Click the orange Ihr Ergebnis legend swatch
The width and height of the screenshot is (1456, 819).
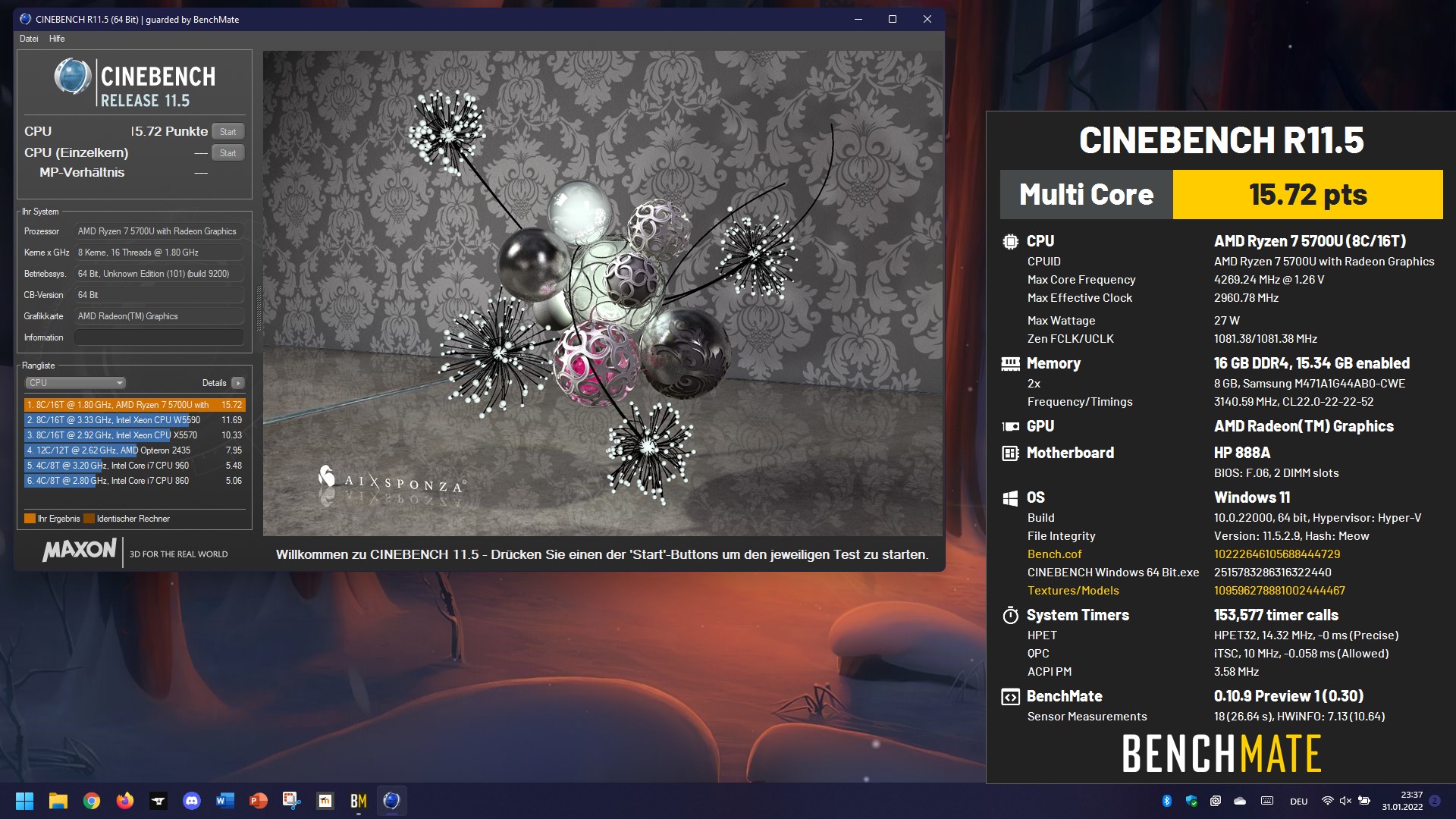tap(30, 519)
